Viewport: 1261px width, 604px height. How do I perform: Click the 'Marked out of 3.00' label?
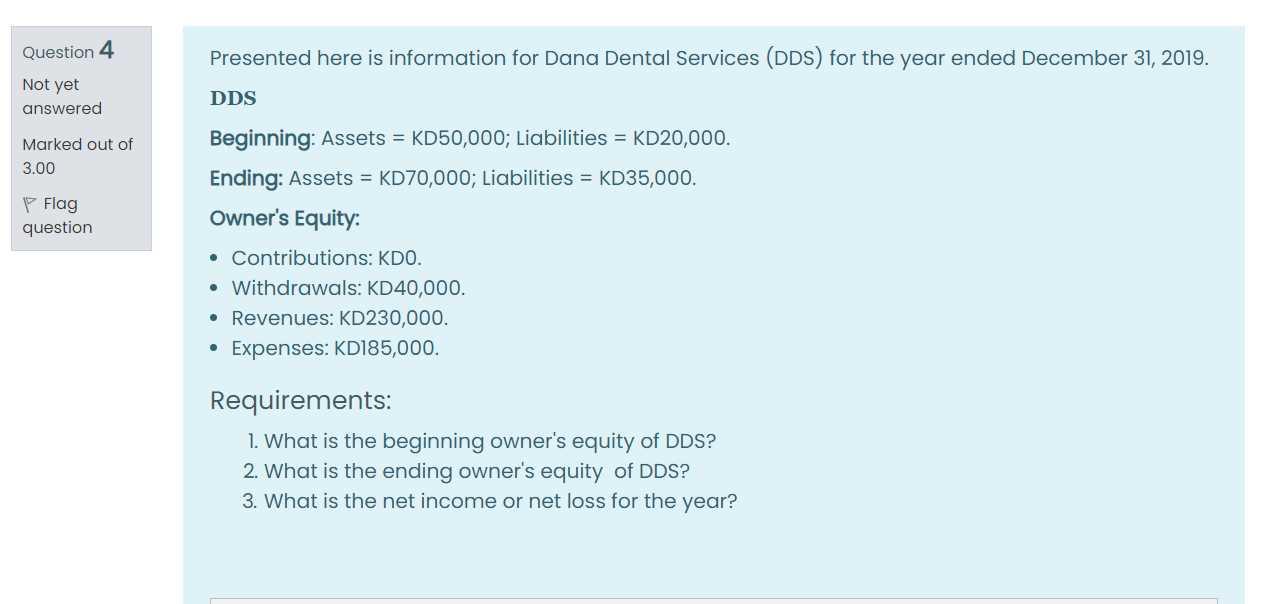[77, 156]
